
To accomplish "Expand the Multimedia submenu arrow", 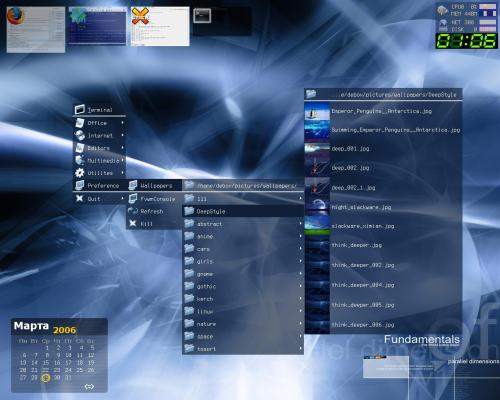I will point(123,160).
